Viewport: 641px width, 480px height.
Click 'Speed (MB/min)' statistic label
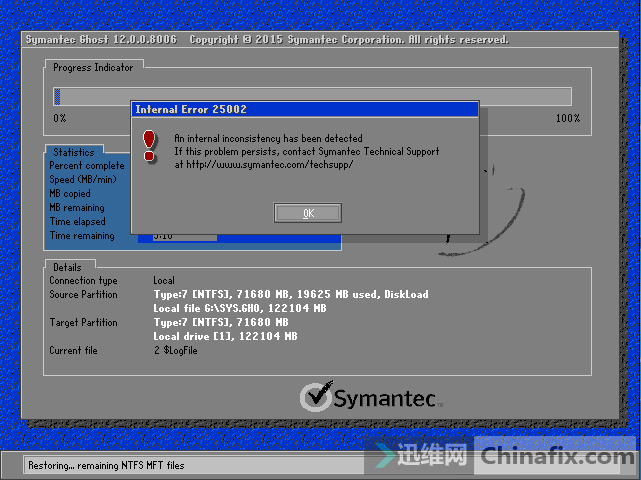(x=83, y=179)
